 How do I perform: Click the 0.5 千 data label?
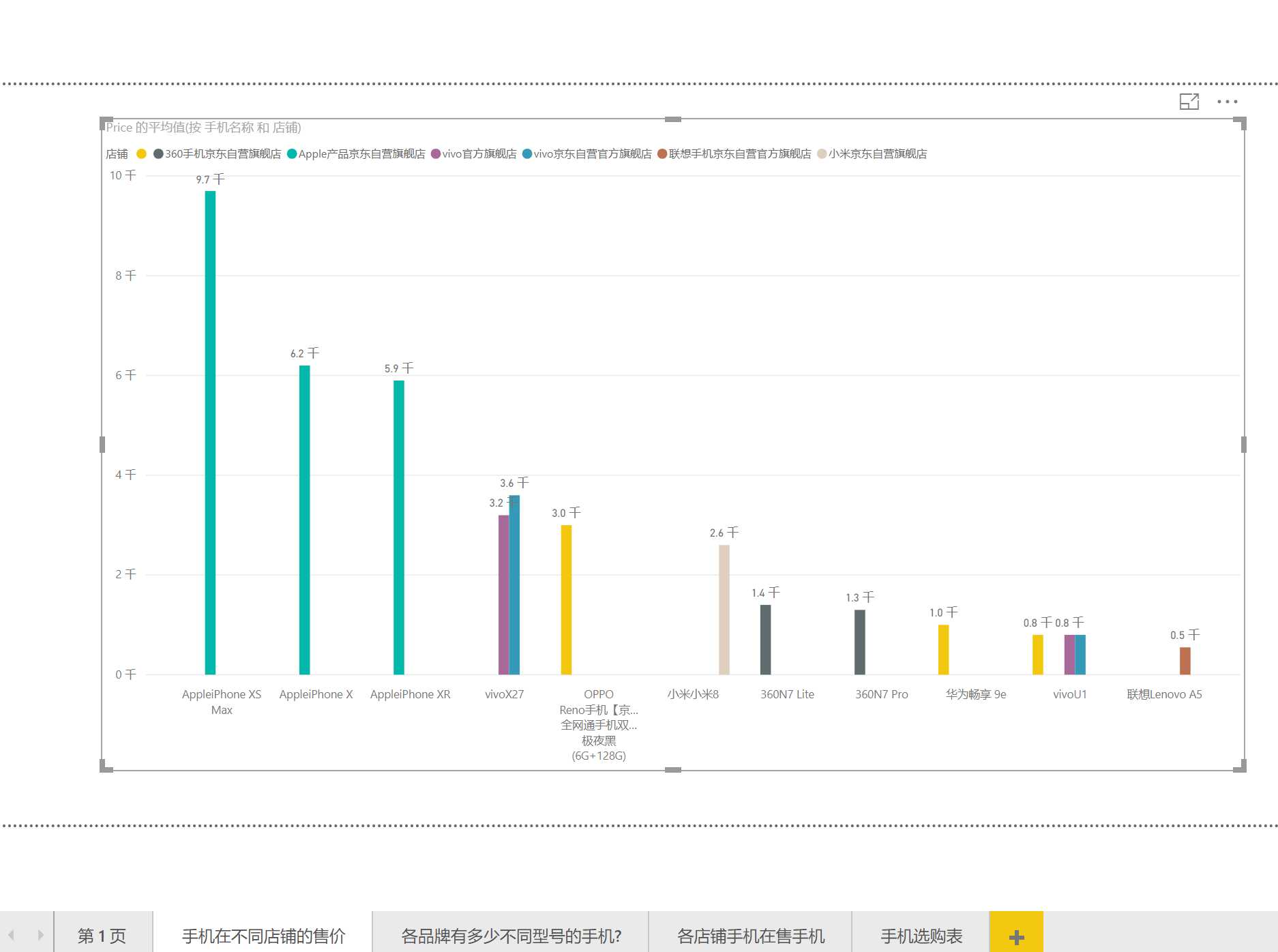tap(1185, 635)
